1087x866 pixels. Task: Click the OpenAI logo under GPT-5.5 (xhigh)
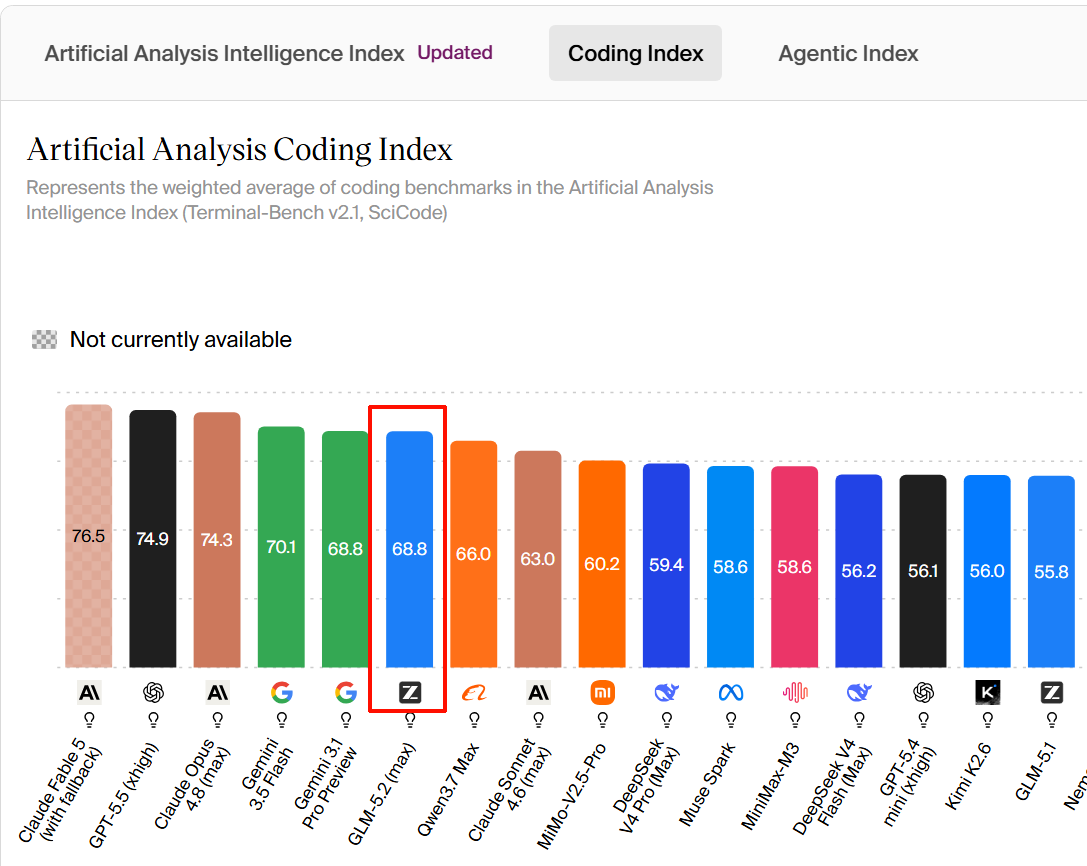(x=153, y=692)
